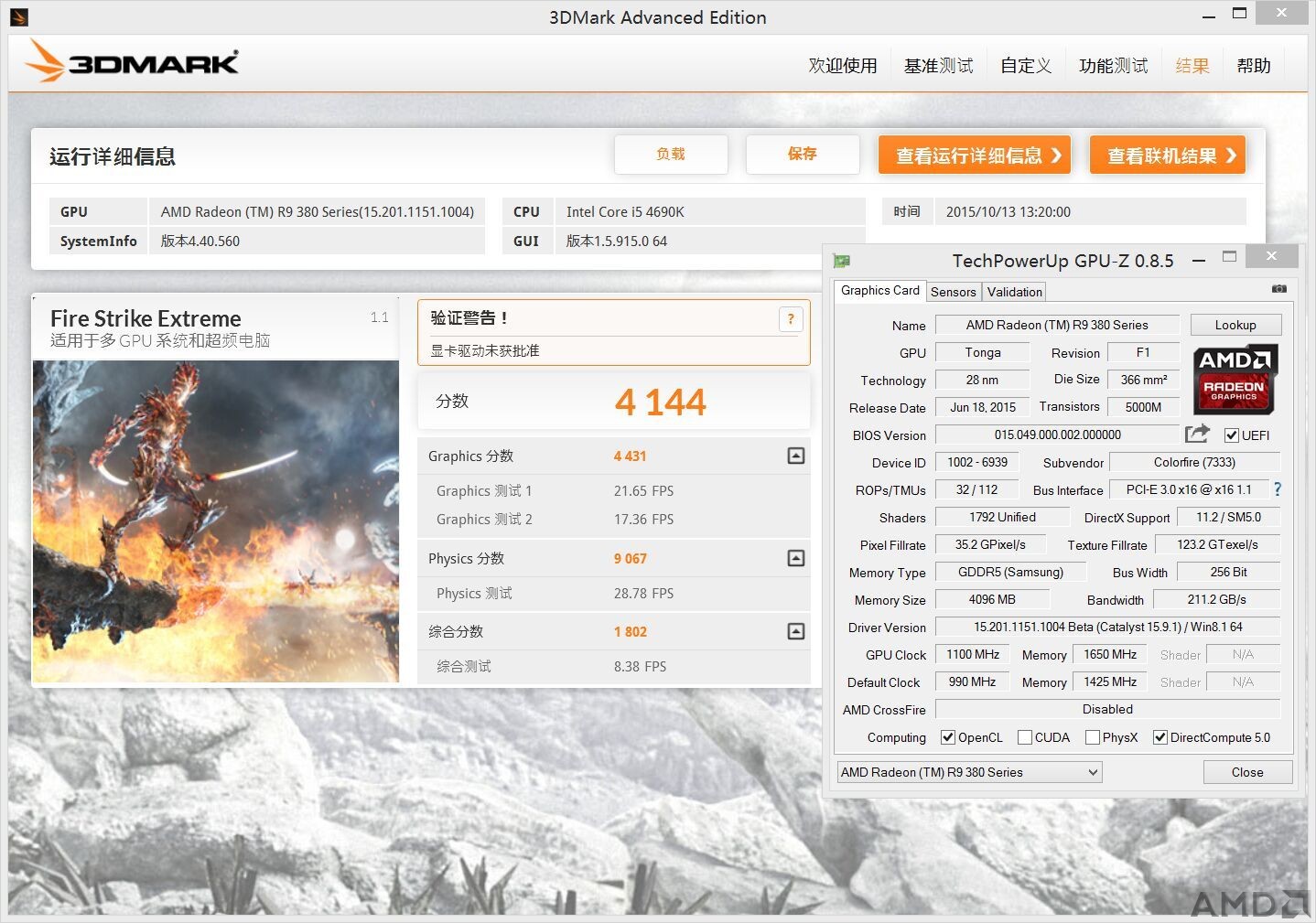Click the 3DMark title bar app icon
Image resolution: width=1316 pixels, height=923 pixels.
19,16
